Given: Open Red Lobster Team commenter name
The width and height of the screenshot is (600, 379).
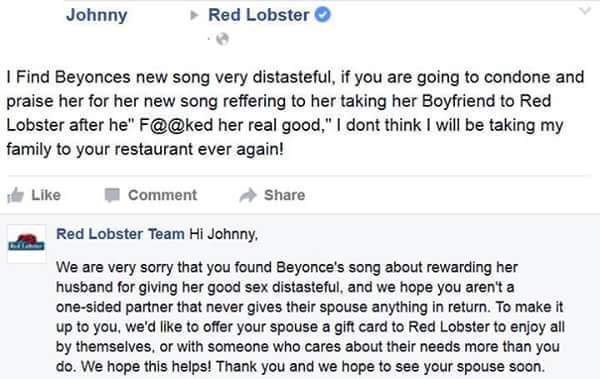Looking at the screenshot, I should pos(120,234).
